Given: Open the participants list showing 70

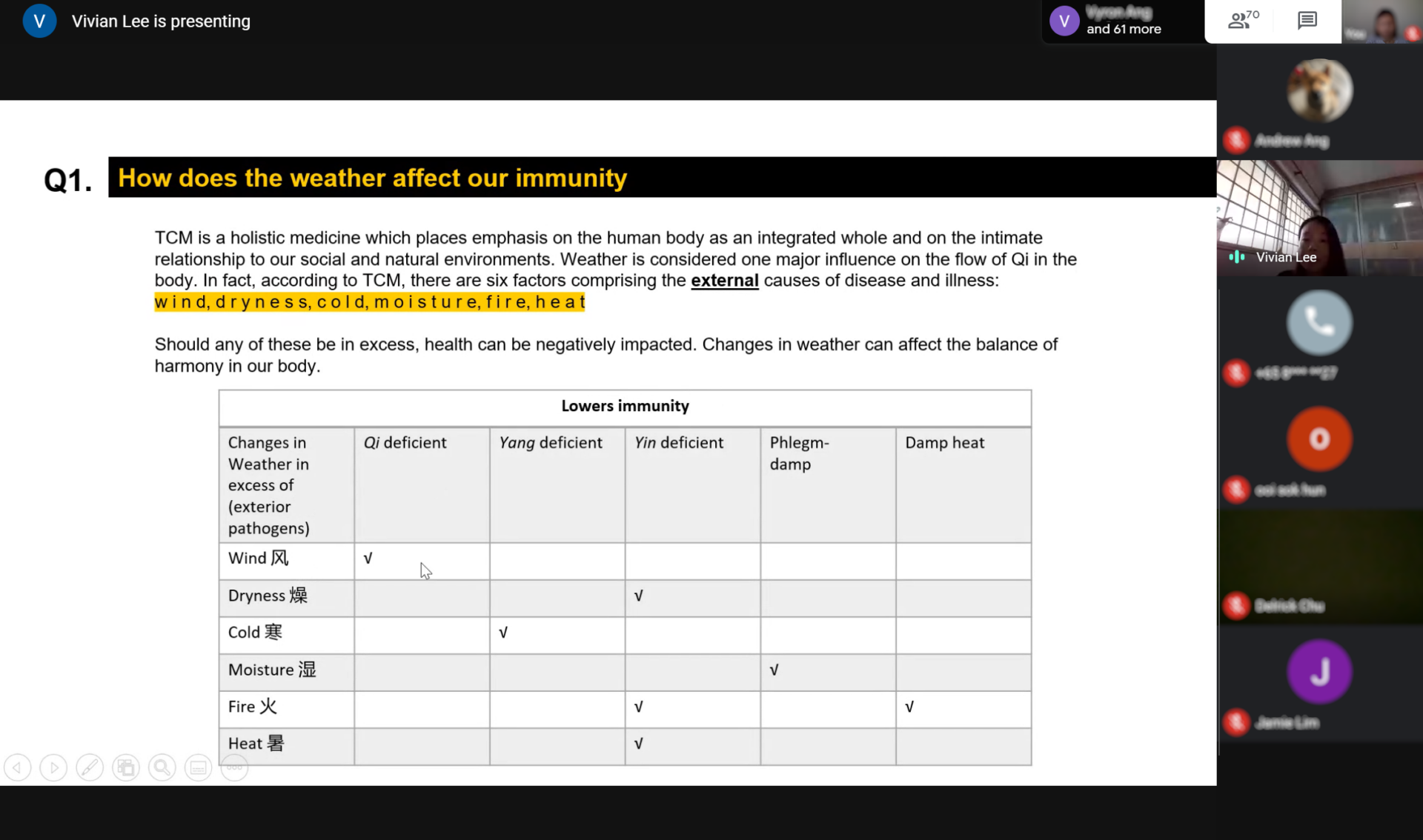Looking at the screenshot, I should (x=1243, y=20).
